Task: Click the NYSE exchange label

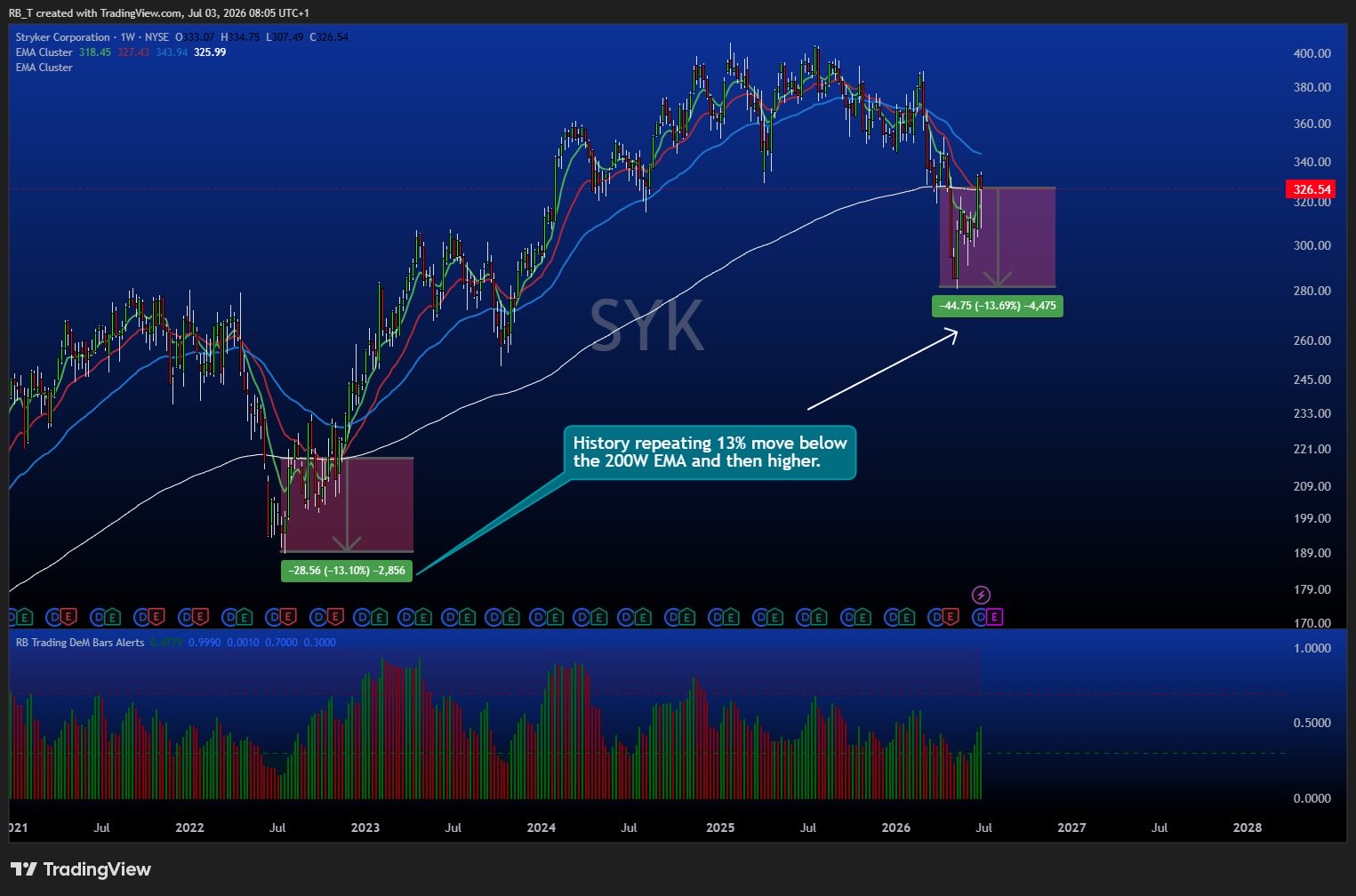Action: 156,37
